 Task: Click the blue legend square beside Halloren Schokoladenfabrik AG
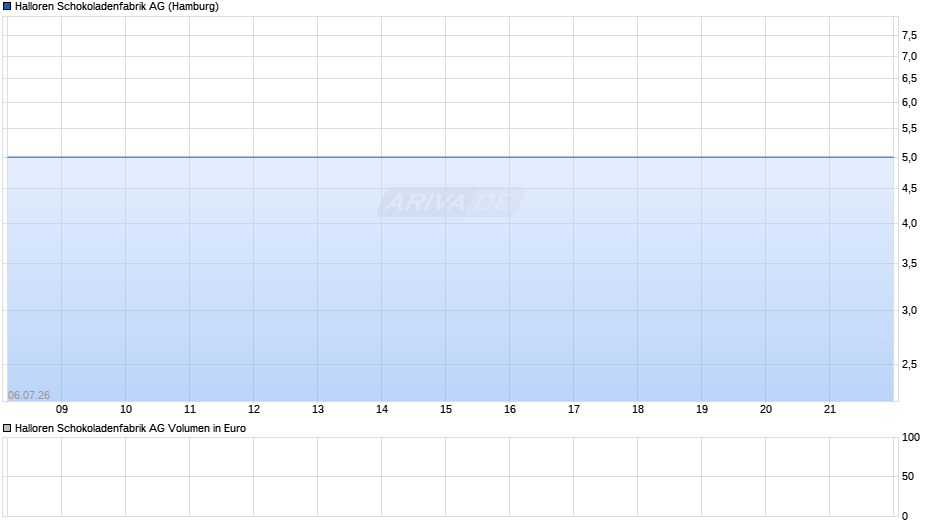pyautogui.click(x=7, y=7)
